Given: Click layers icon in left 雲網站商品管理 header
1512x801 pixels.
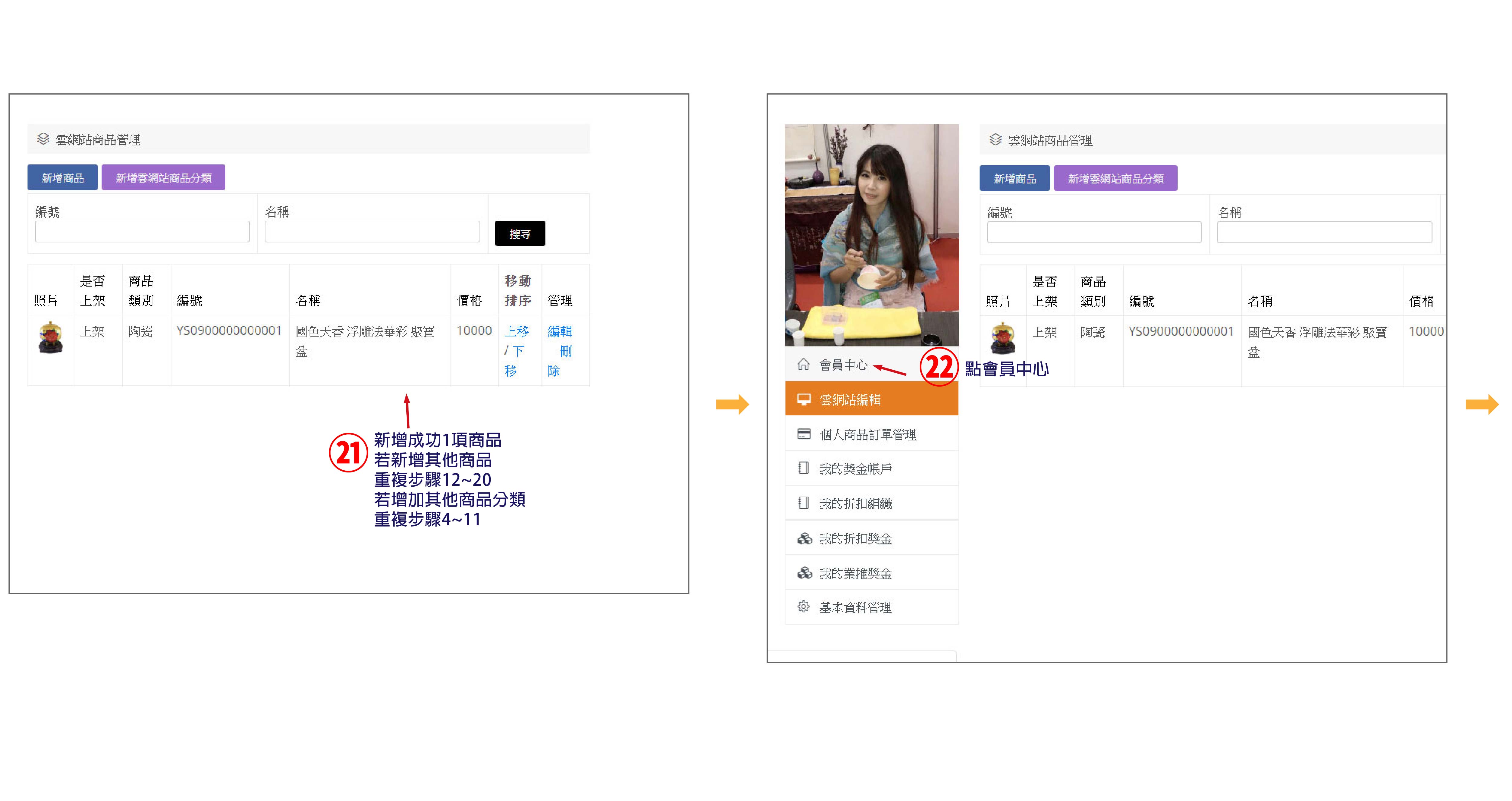Looking at the screenshot, I should pos(43,139).
